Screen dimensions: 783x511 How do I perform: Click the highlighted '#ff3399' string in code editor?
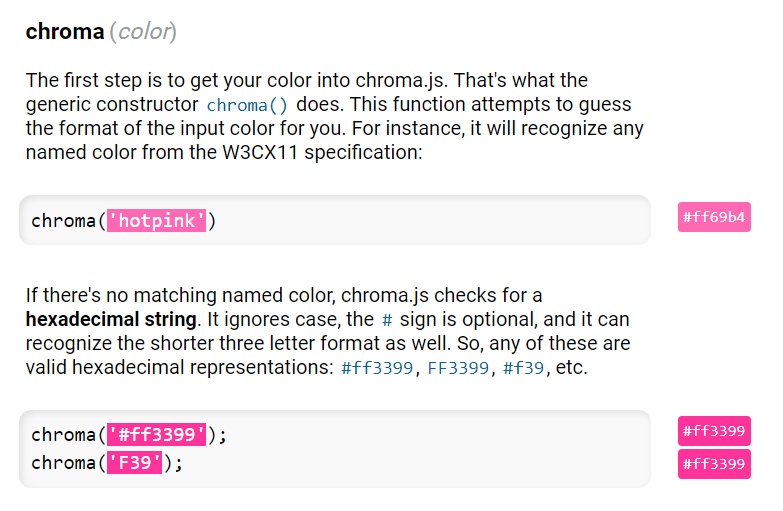(157, 435)
